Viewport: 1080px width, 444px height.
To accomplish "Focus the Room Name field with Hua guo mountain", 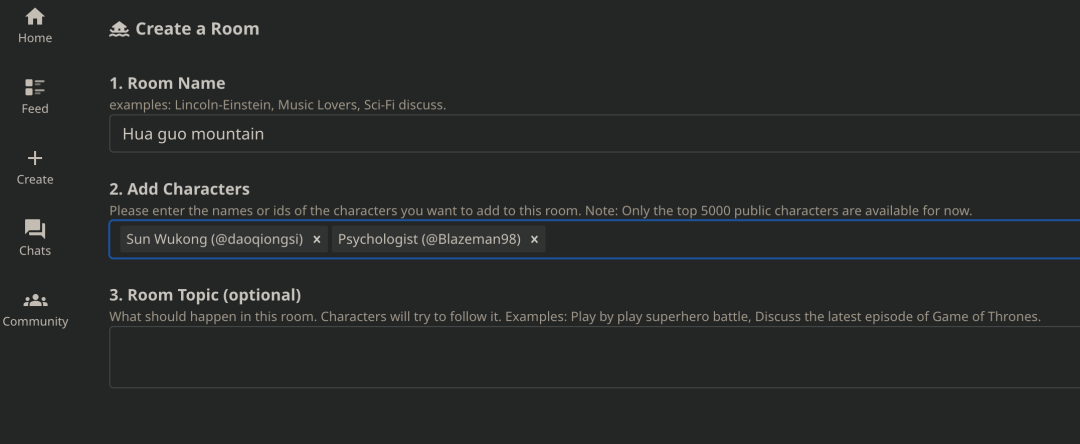I will pyautogui.click(x=594, y=134).
